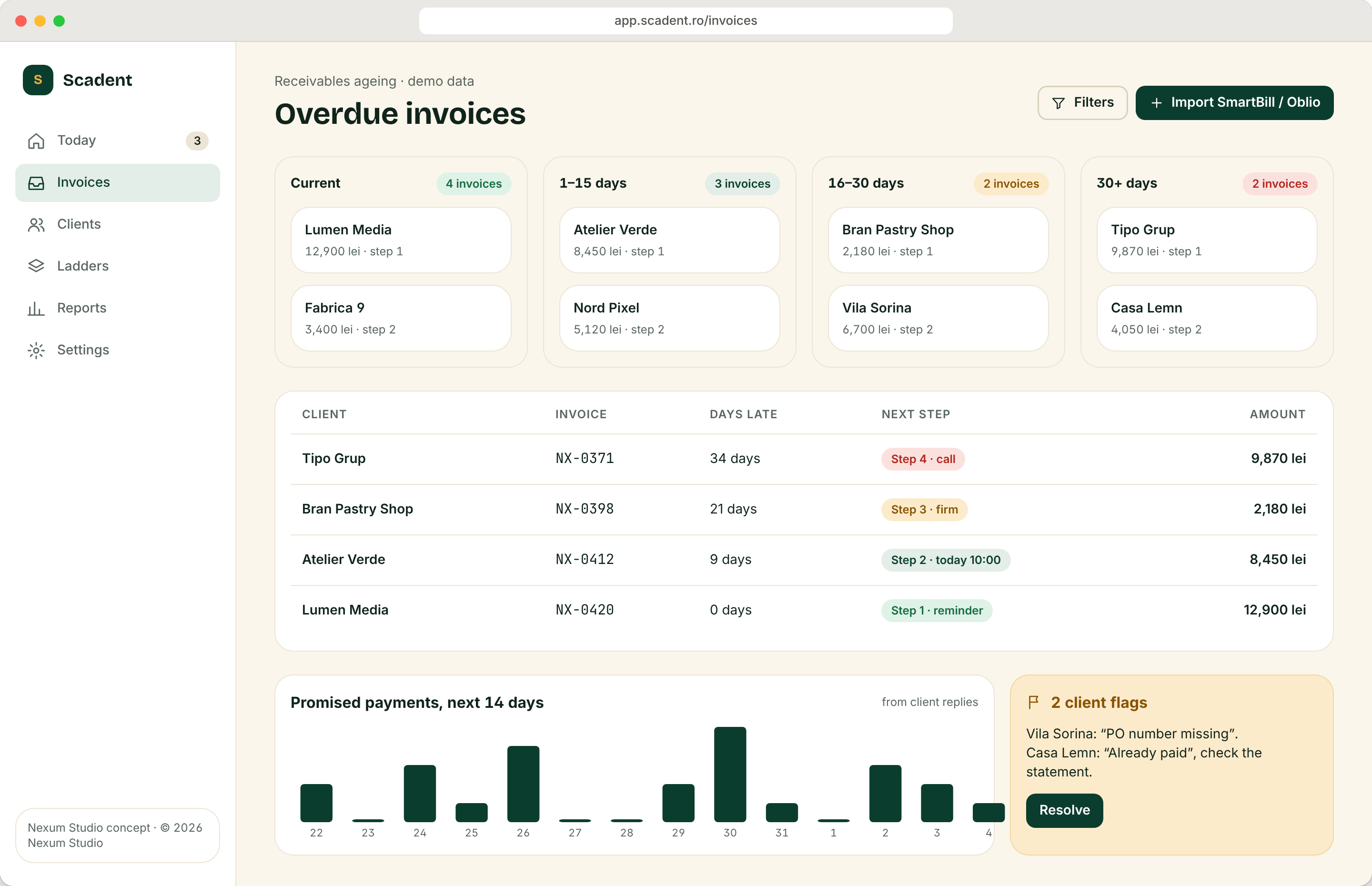1372x886 pixels.
Task: Select the Tipo Grup NX-0371 row
Action: pyautogui.click(x=804, y=459)
